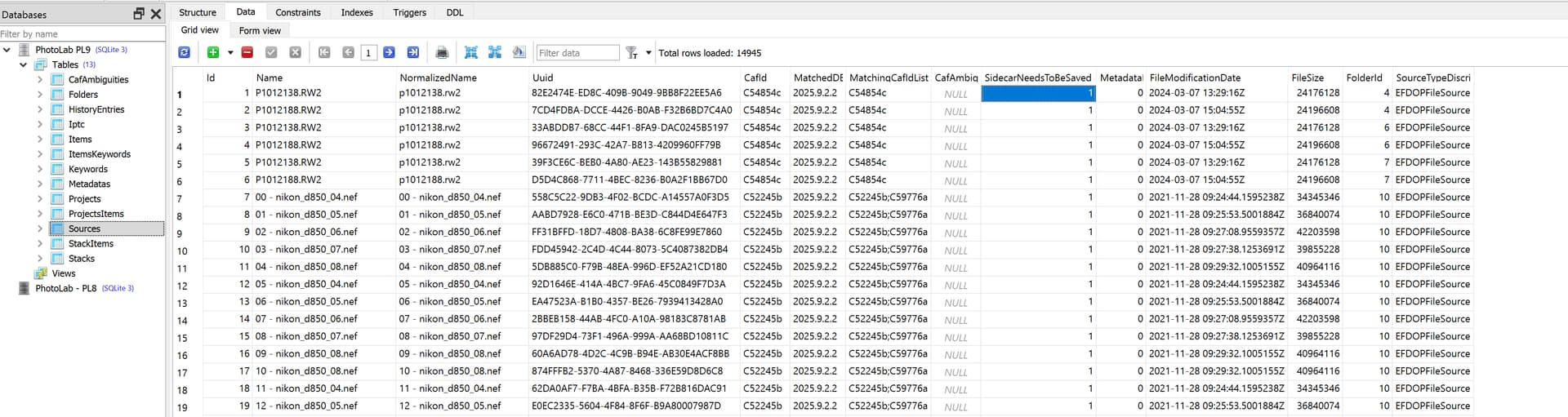The height and width of the screenshot is (417, 1568).
Task: Jump to the last data page
Action: (413, 52)
